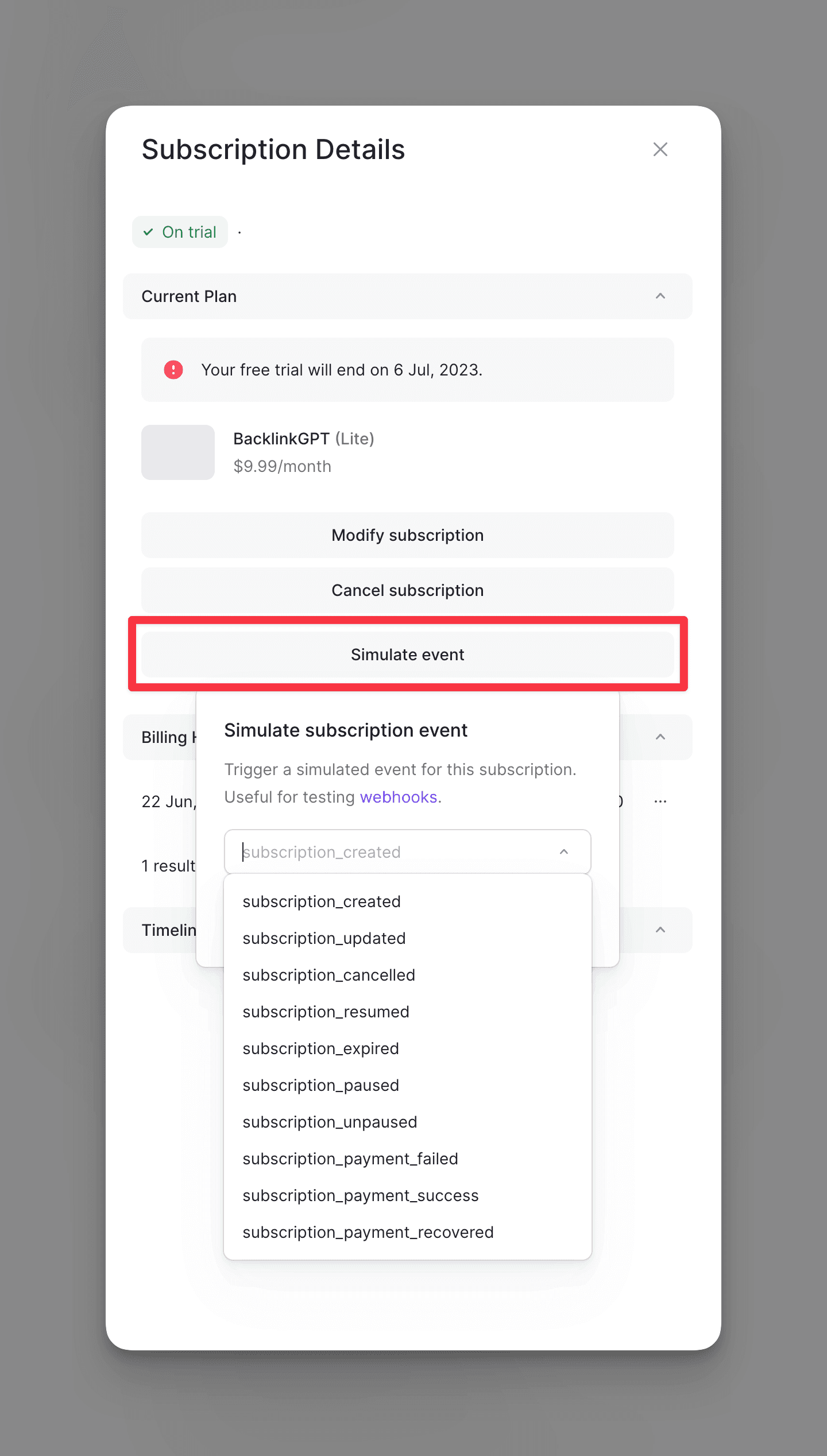Collapse the Timeline section

pyautogui.click(x=660, y=930)
